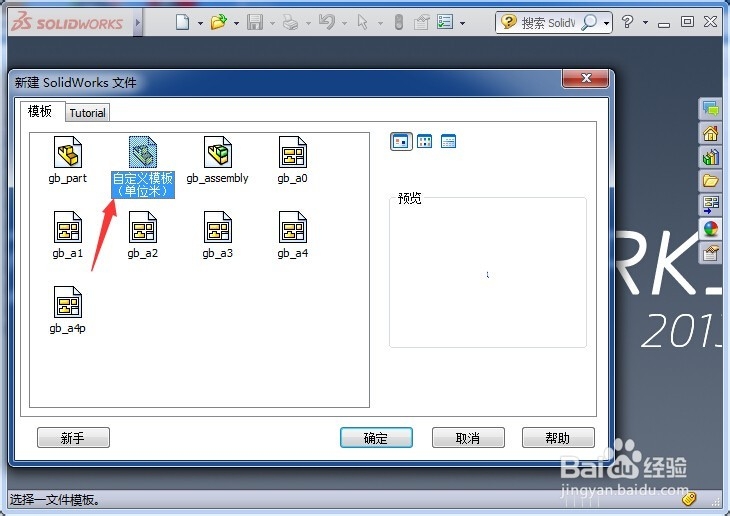Open the Help dropdown arrow

click(645, 22)
